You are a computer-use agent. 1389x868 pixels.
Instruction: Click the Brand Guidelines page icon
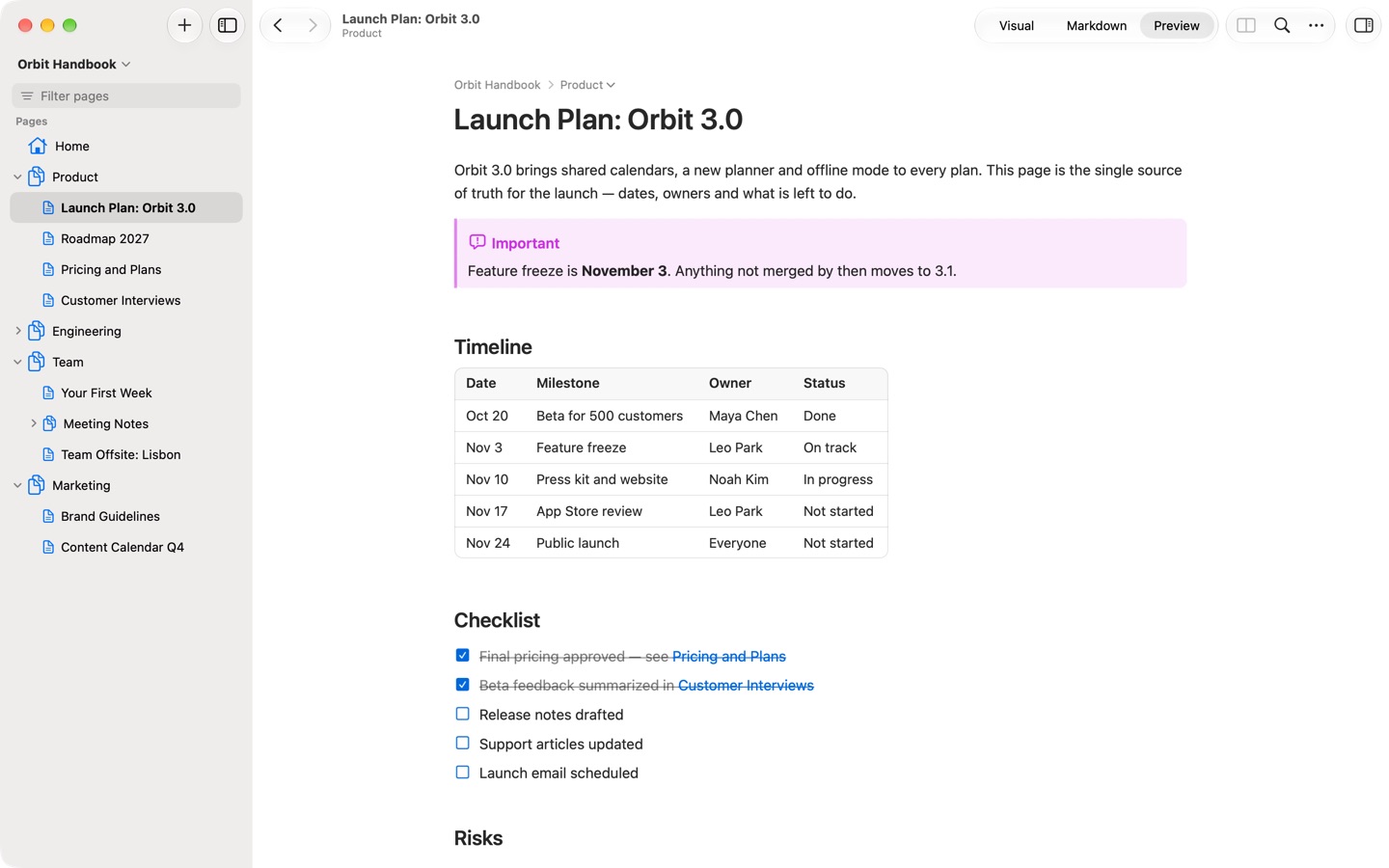[x=48, y=516]
